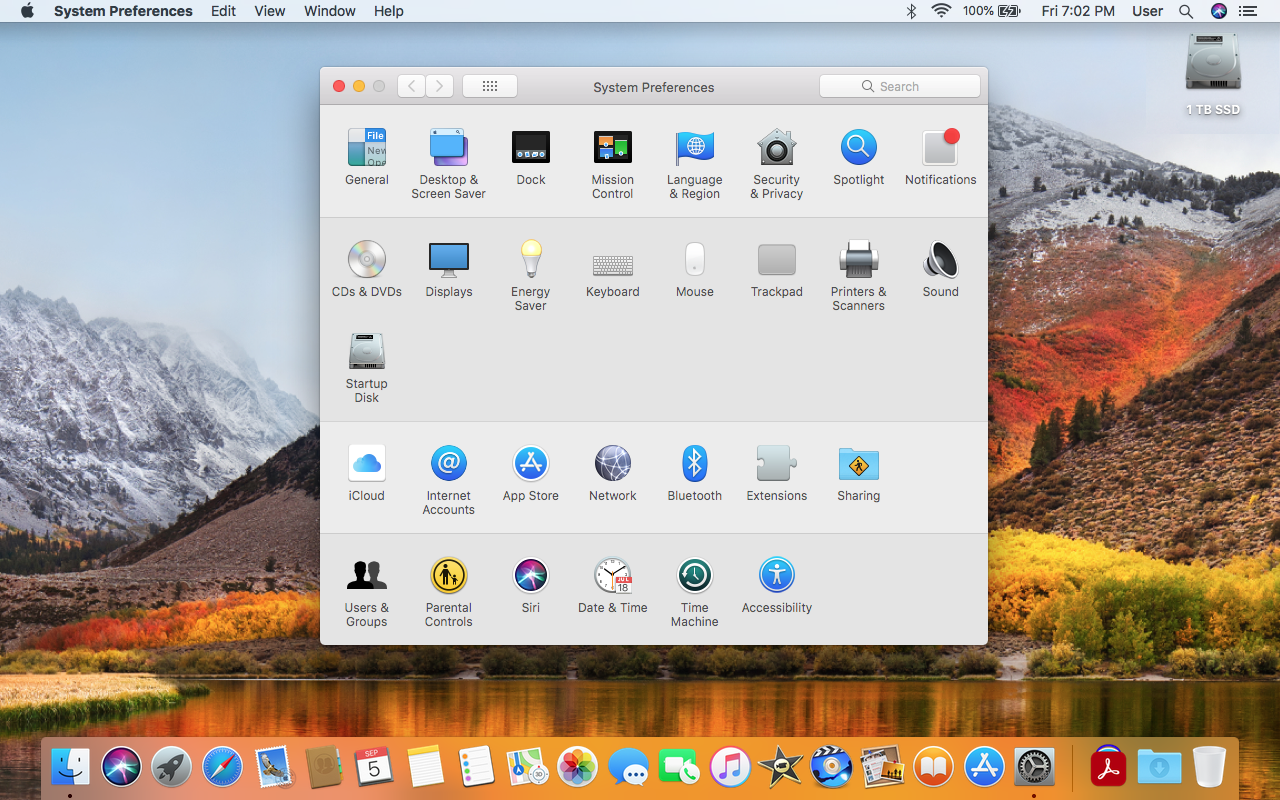This screenshot has height=800, width=1280.
Task: Open the Trash in the Dock
Action: click(1210, 767)
